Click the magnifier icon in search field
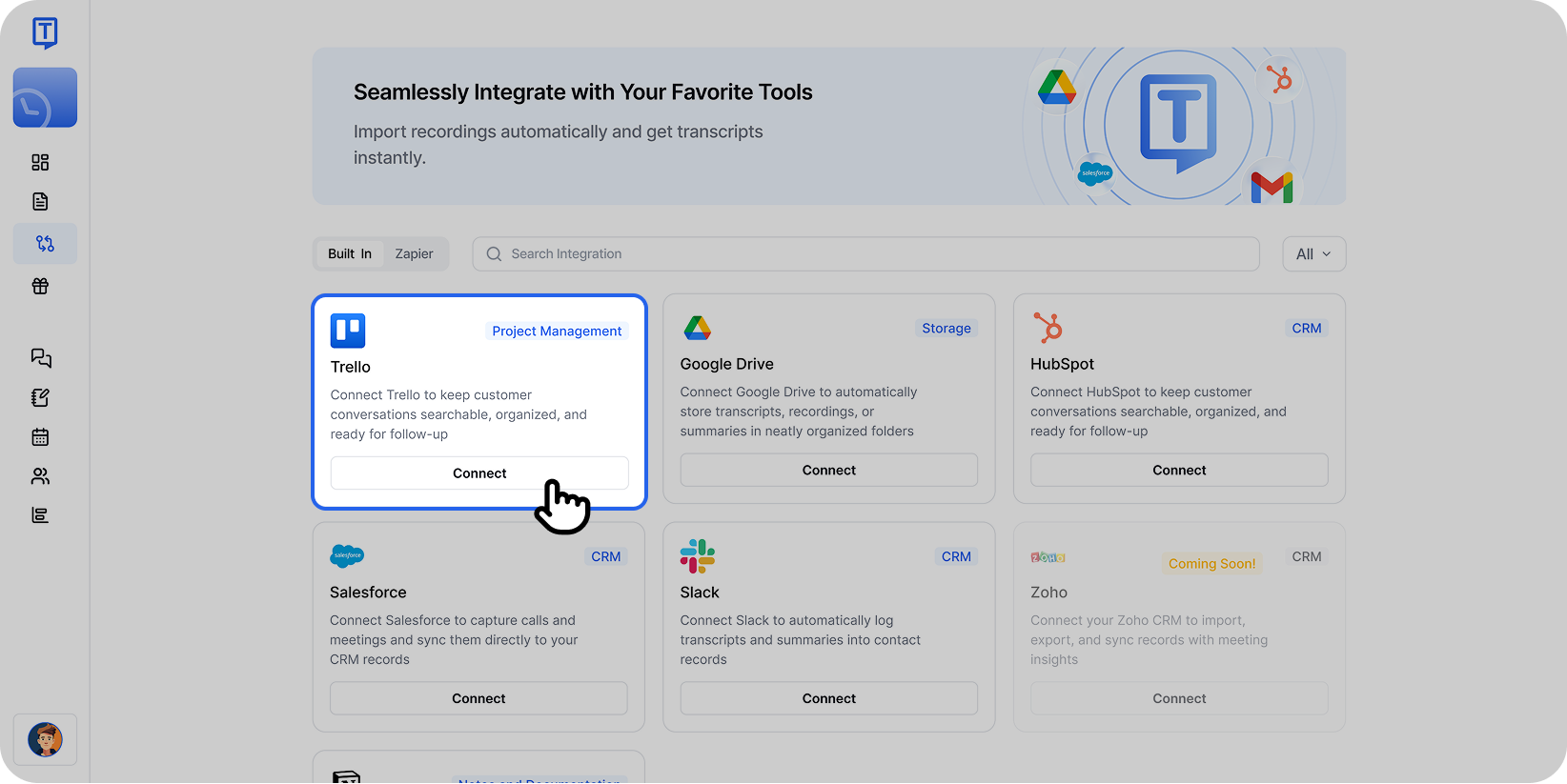The image size is (1567, 784). point(494,254)
